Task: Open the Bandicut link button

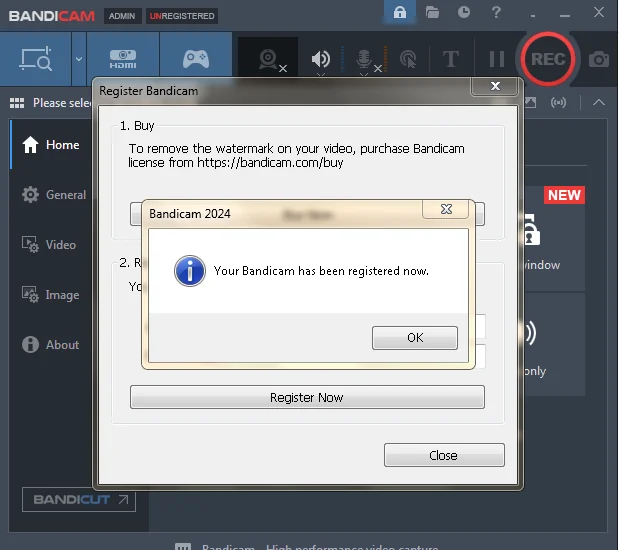Action: point(79,499)
